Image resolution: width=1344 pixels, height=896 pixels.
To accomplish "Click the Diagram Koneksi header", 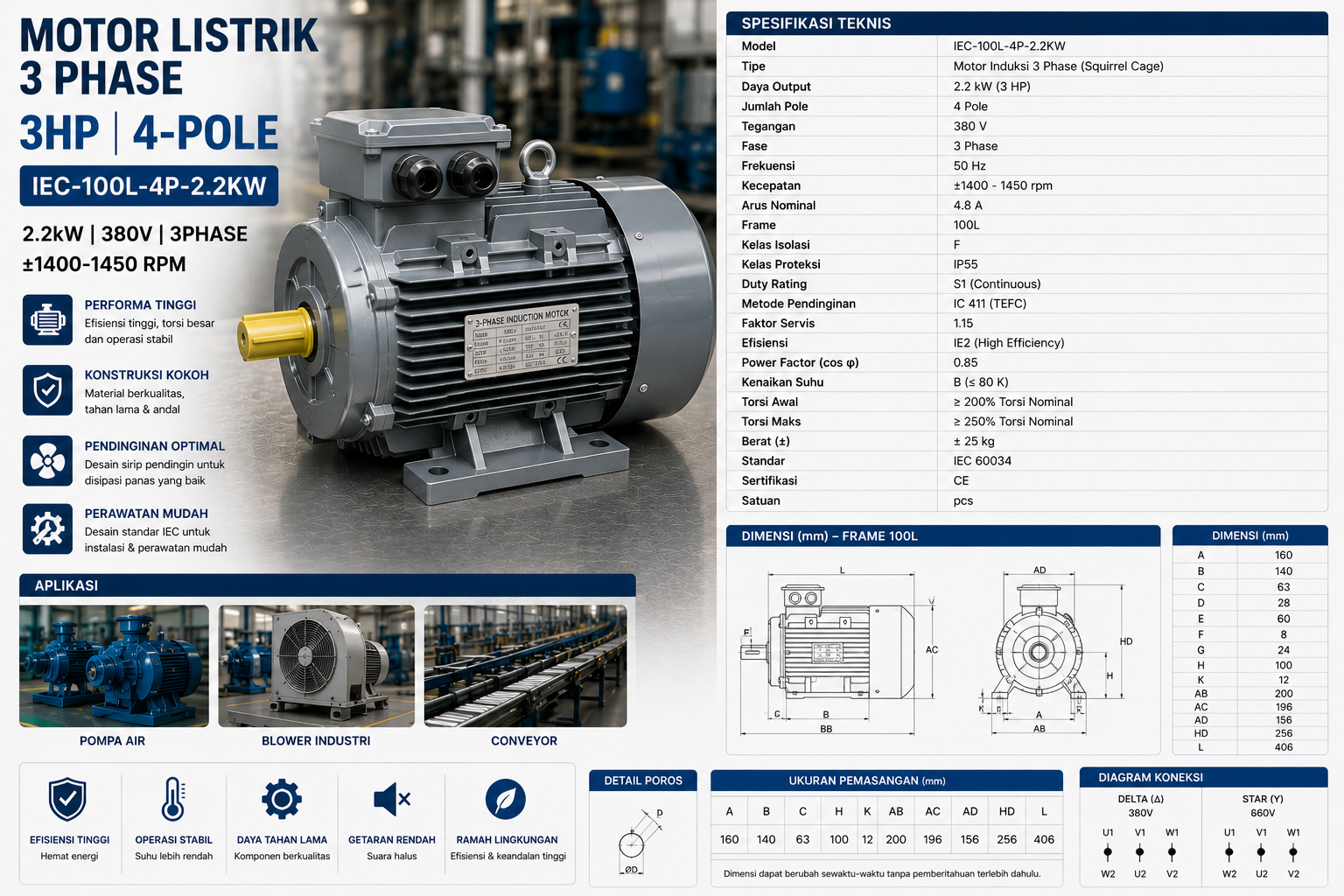I will click(x=1203, y=777).
